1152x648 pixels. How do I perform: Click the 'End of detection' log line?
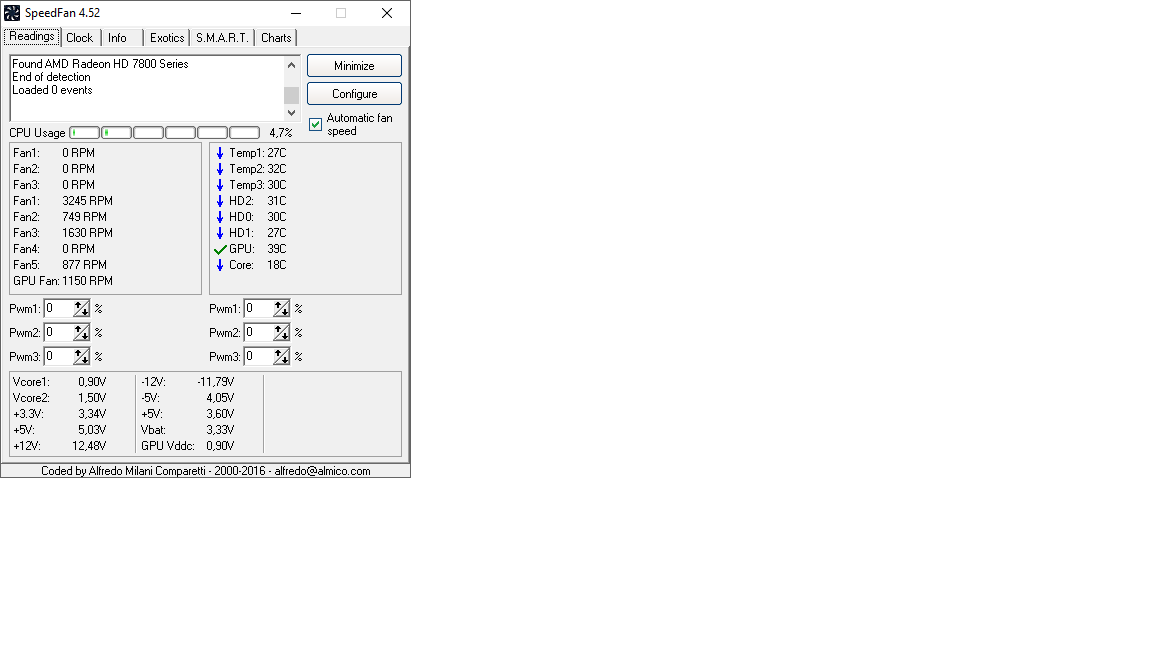click(x=51, y=77)
